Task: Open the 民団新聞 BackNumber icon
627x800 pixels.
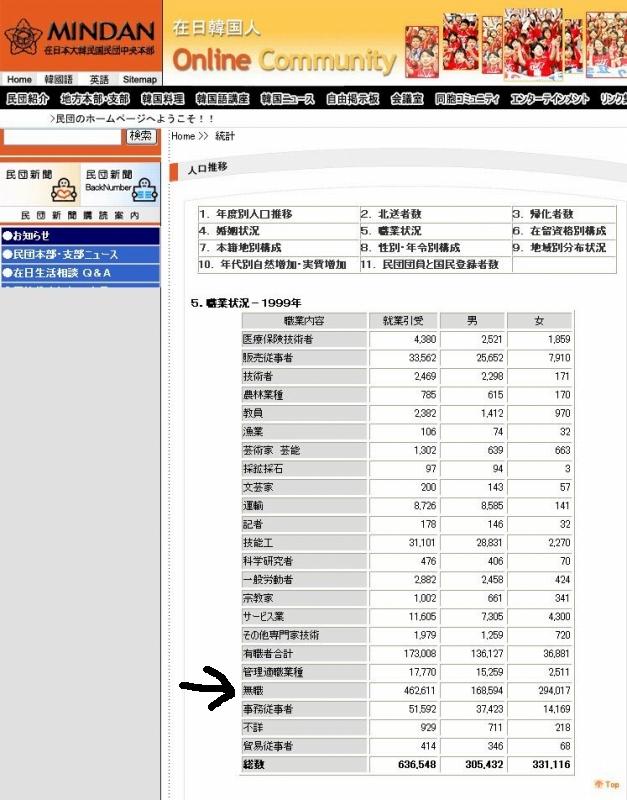Action: pos(145,189)
